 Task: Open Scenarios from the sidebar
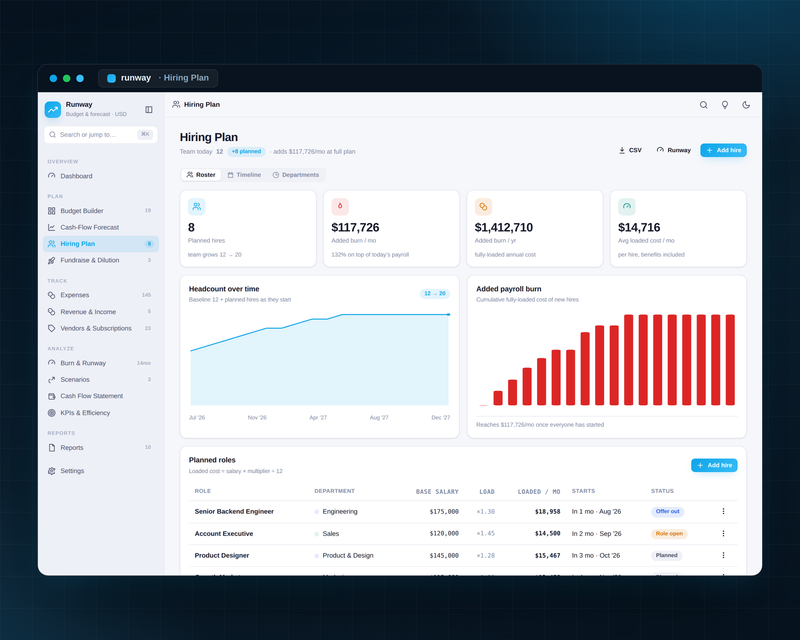pos(101,380)
